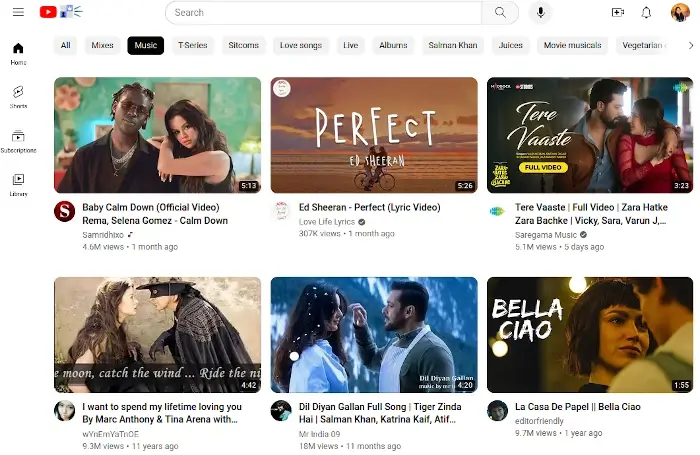Select the Music chip
Viewport: 700px width, 455px height.
pyautogui.click(x=146, y=45)
